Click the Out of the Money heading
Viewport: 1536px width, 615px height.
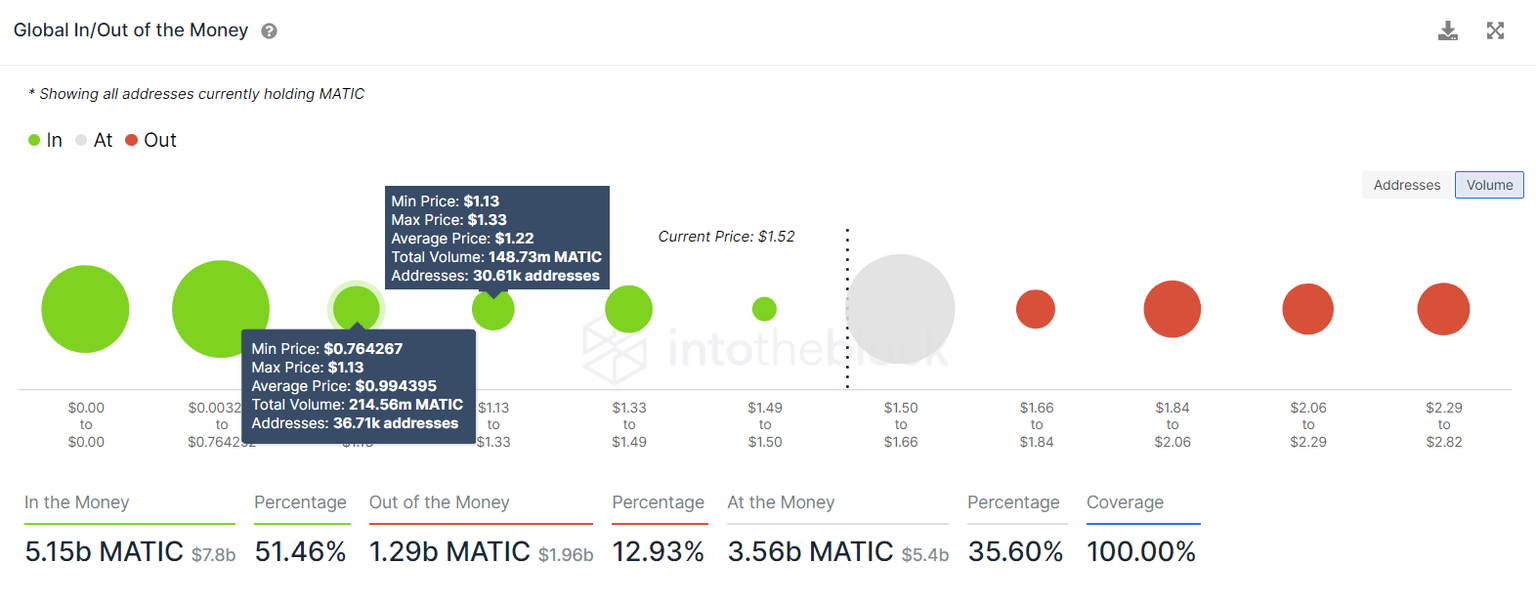[439, 503]
